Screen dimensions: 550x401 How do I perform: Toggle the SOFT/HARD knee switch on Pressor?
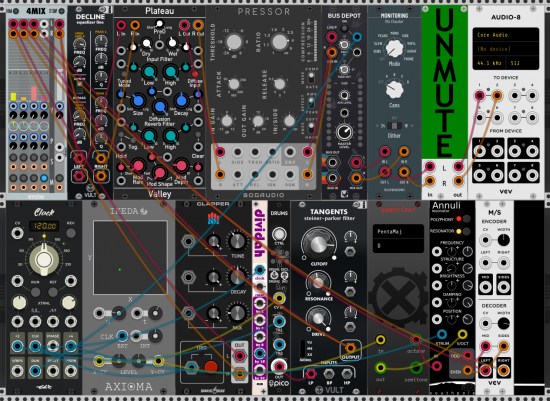tap(311, 127)
